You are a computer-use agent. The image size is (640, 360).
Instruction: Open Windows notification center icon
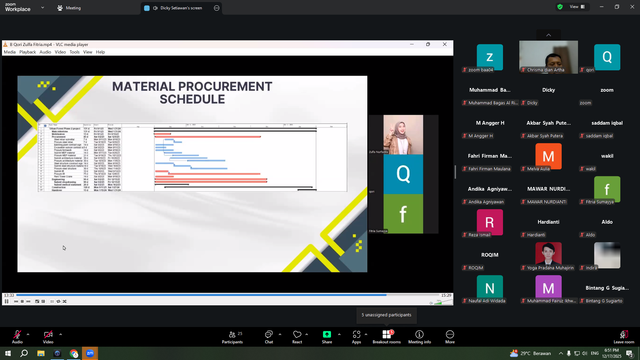(630, 353)
